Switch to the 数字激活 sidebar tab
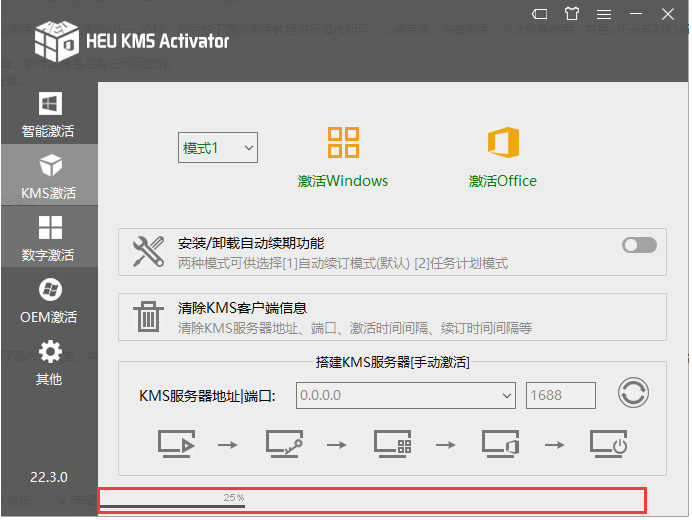 click(48, 238)
